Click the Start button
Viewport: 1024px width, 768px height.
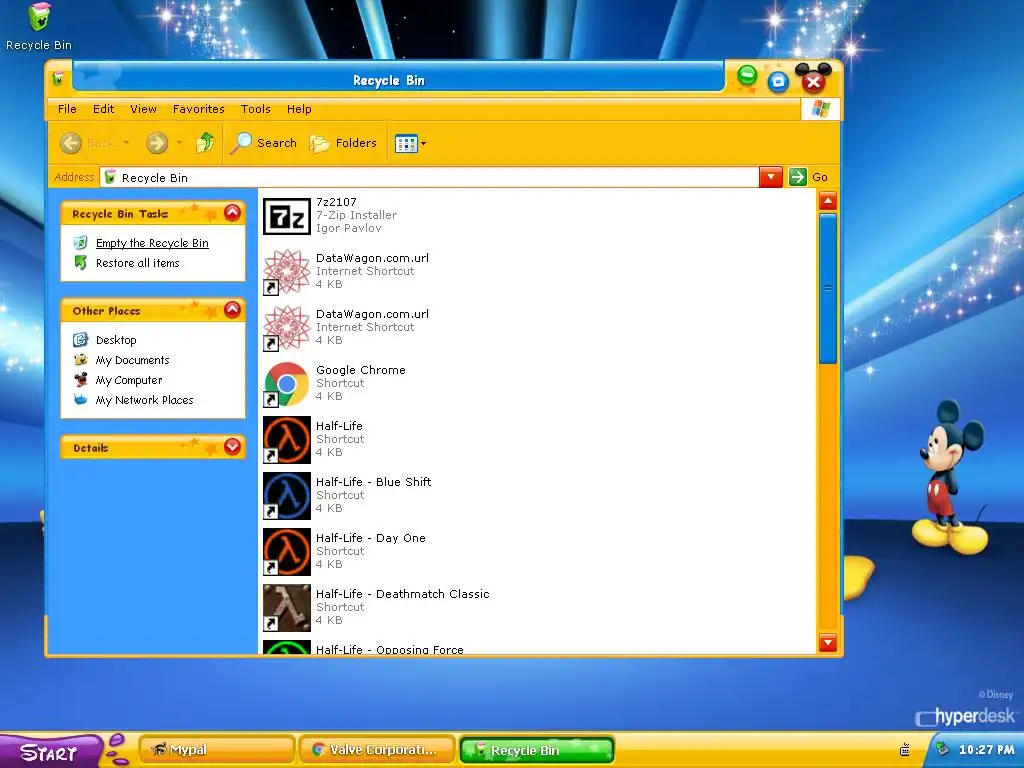[50, 751]
